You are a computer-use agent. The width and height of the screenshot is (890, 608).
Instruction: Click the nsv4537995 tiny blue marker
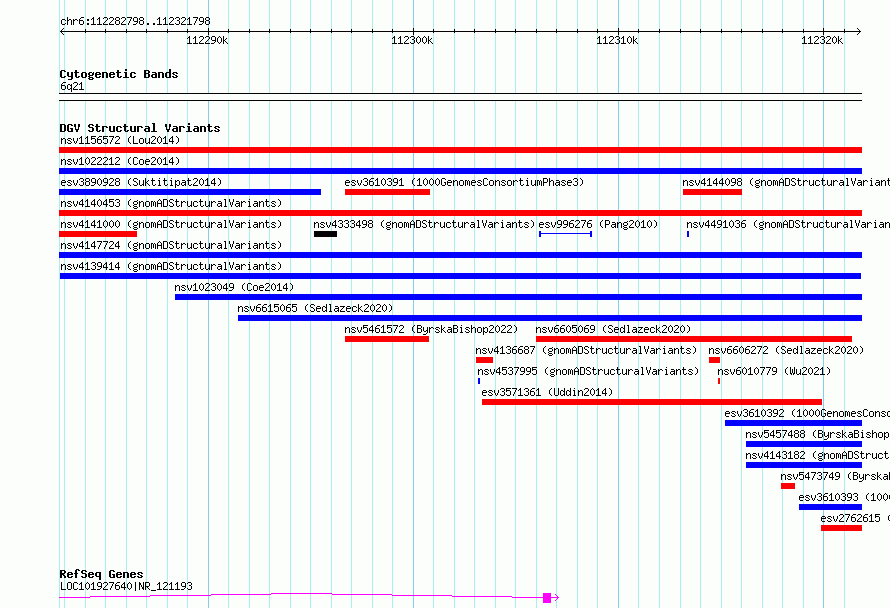(x=479, y=381)
